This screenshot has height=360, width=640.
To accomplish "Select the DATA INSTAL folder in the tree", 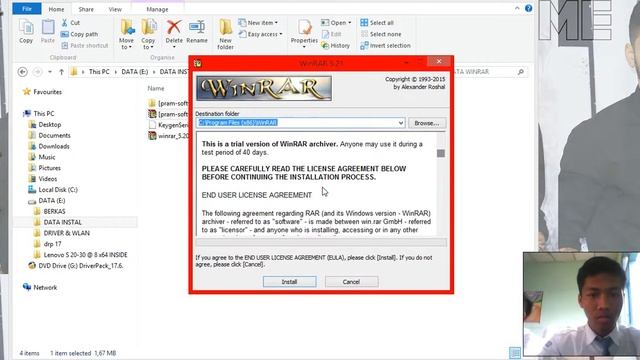I will pyautogui.click(x=58, y=222).
